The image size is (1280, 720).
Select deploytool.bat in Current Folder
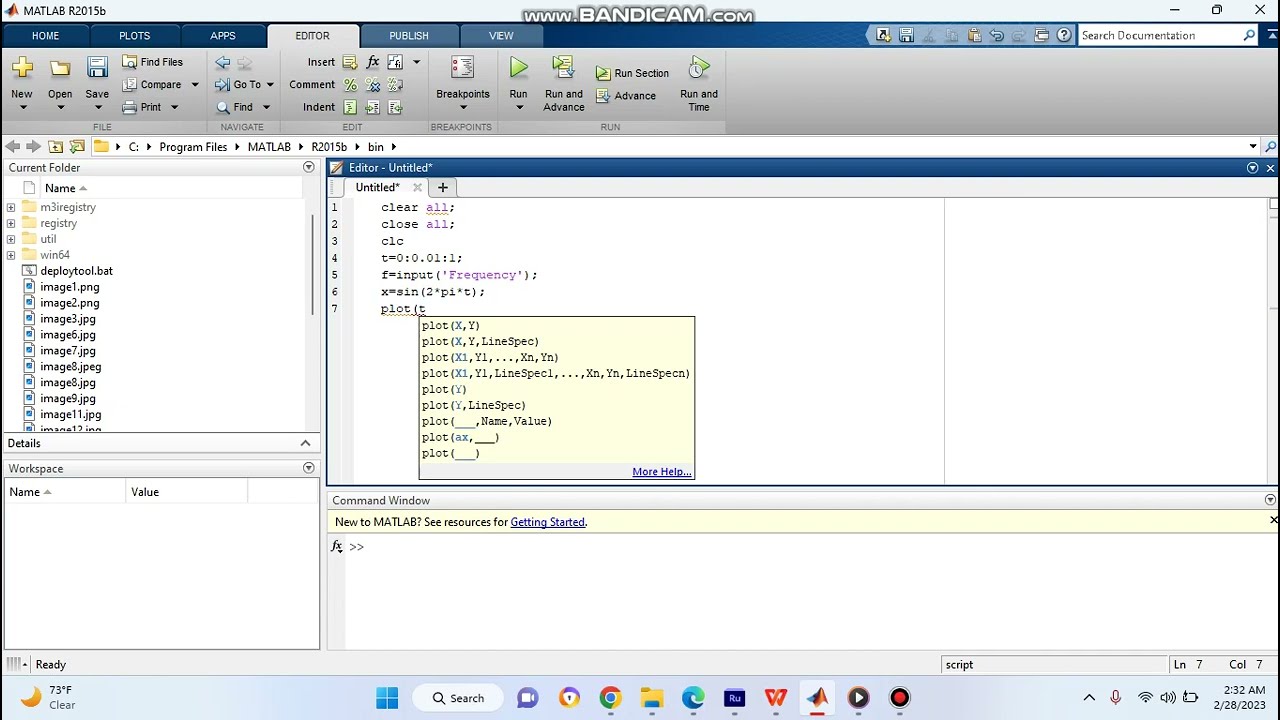[x=76, y=271]
